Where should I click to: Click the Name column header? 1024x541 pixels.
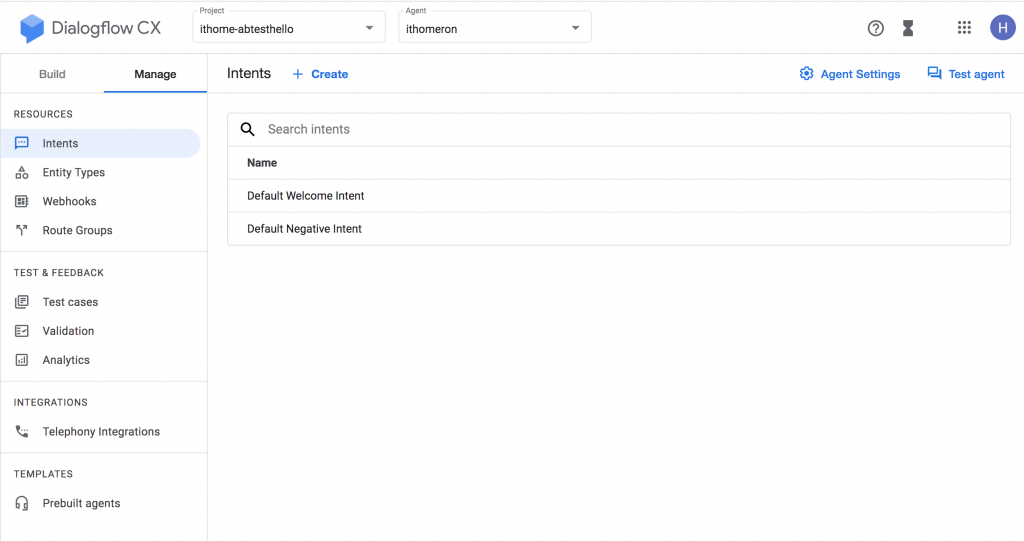click(x=262, y=163)
